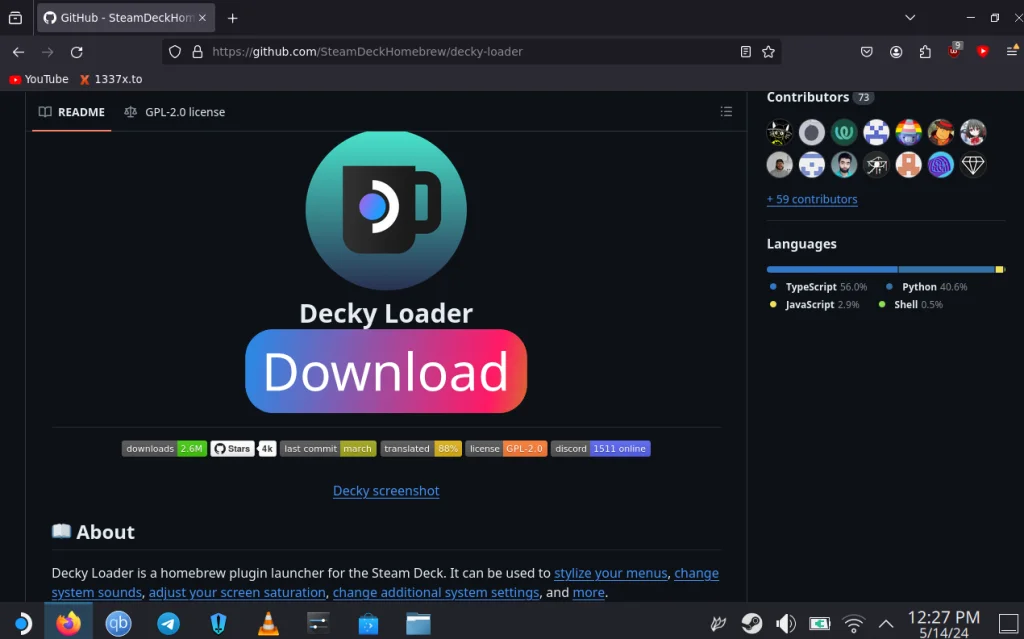Screen dimensions: 1024x639
Task: Open Firefox View recent browsing
Action: click(x=16, y=18)
